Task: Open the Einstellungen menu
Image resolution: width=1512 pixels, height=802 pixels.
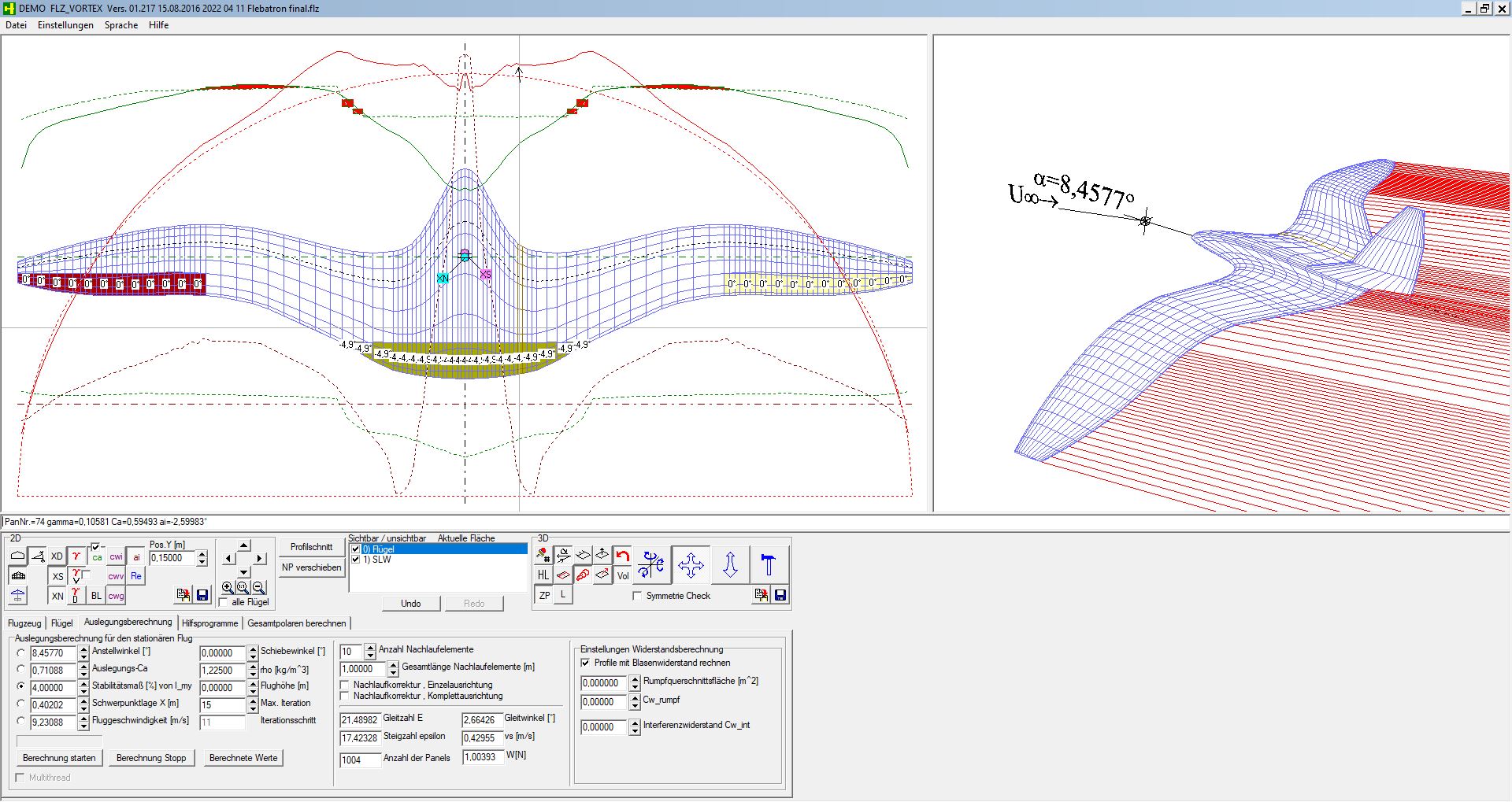Action: 65,25
